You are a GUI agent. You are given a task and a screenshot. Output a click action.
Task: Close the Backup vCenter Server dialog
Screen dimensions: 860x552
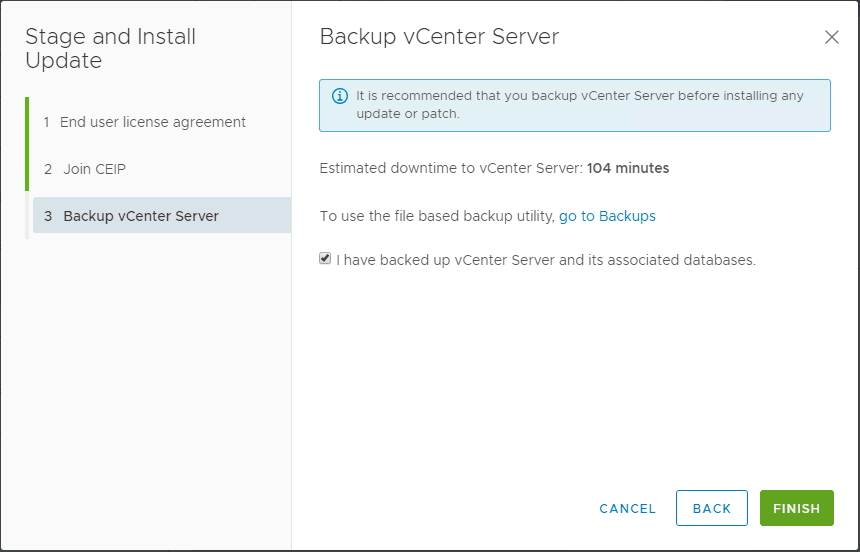[x=831, y=38]
